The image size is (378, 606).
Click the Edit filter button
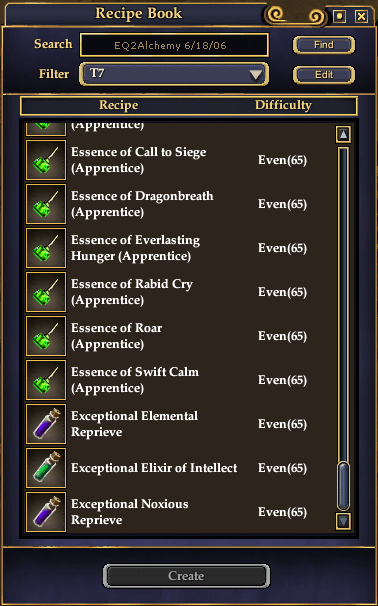[x=324, y=75]
